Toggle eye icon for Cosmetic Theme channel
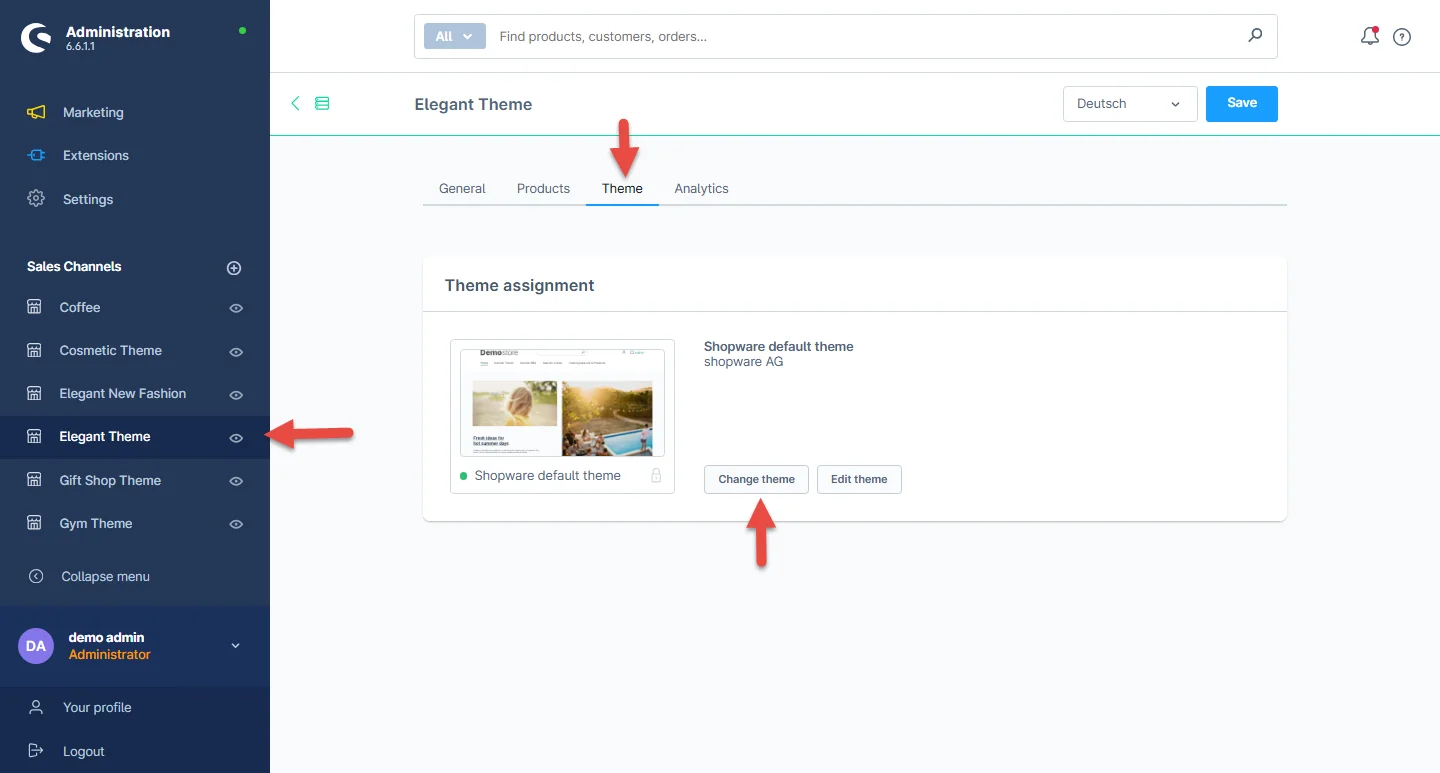Screen dimensions: 1440x773 (x=236, y=351)
